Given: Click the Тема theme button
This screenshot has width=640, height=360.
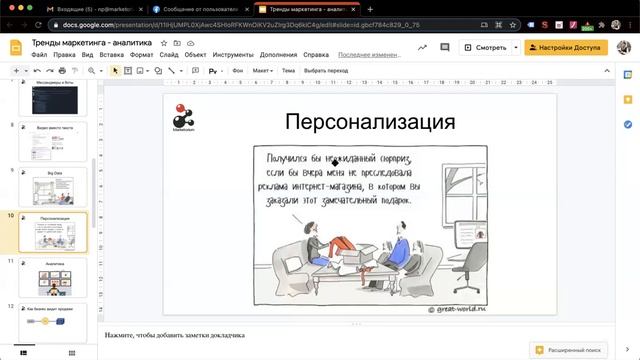Looking at the screenshot, I should [288, 71].
